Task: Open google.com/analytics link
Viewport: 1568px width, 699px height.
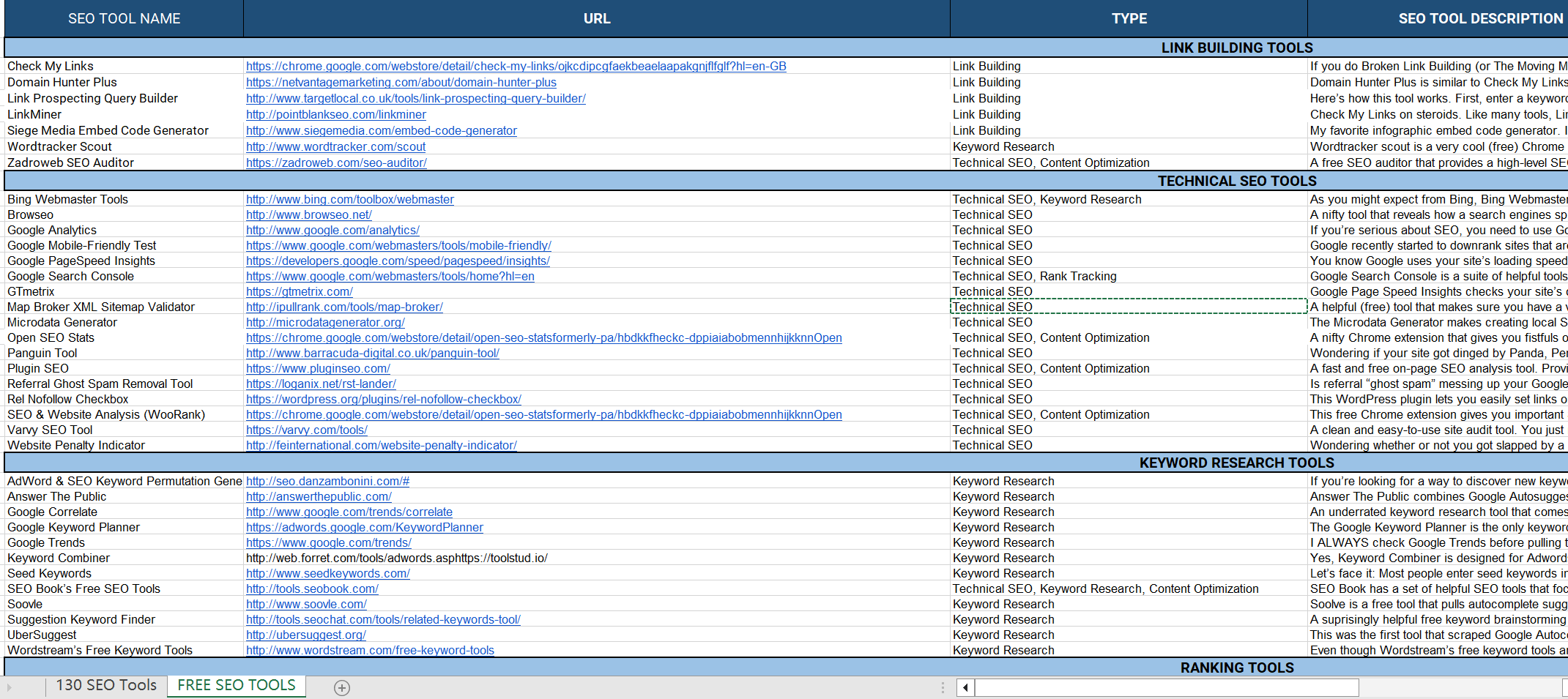Action: tap(332, 230)
